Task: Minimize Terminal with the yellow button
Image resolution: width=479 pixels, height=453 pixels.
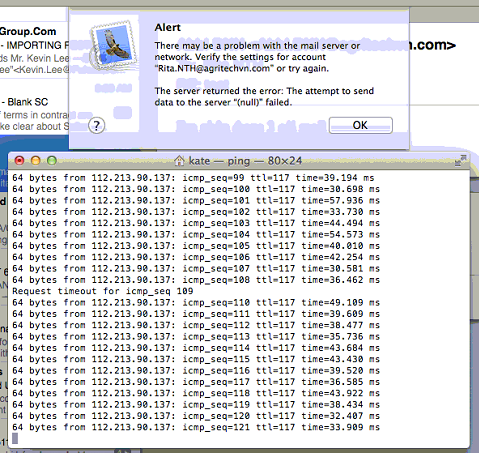Action: pos(36,161)
